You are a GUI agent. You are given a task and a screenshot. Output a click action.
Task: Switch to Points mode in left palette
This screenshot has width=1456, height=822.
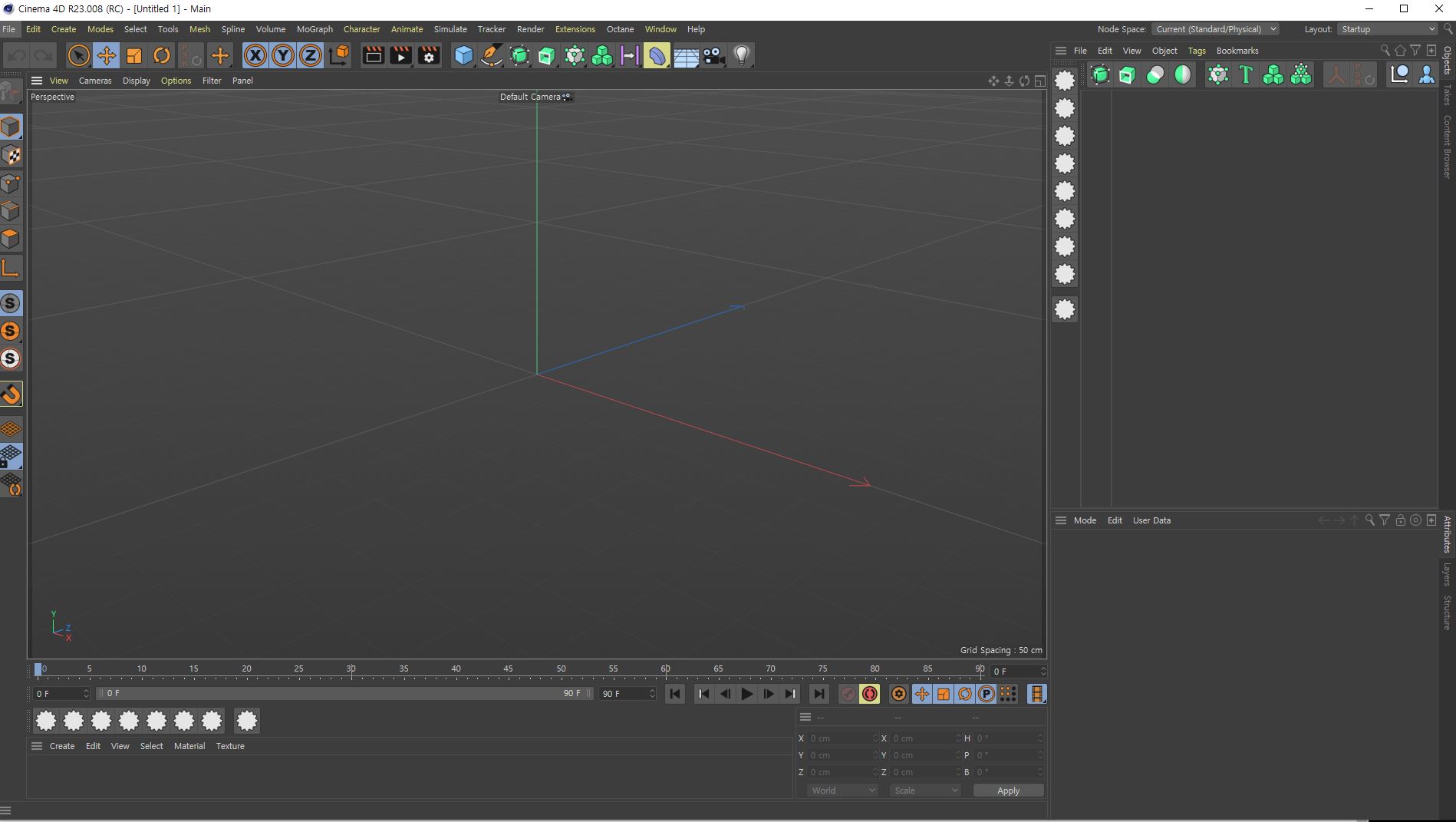coord(11,183)
